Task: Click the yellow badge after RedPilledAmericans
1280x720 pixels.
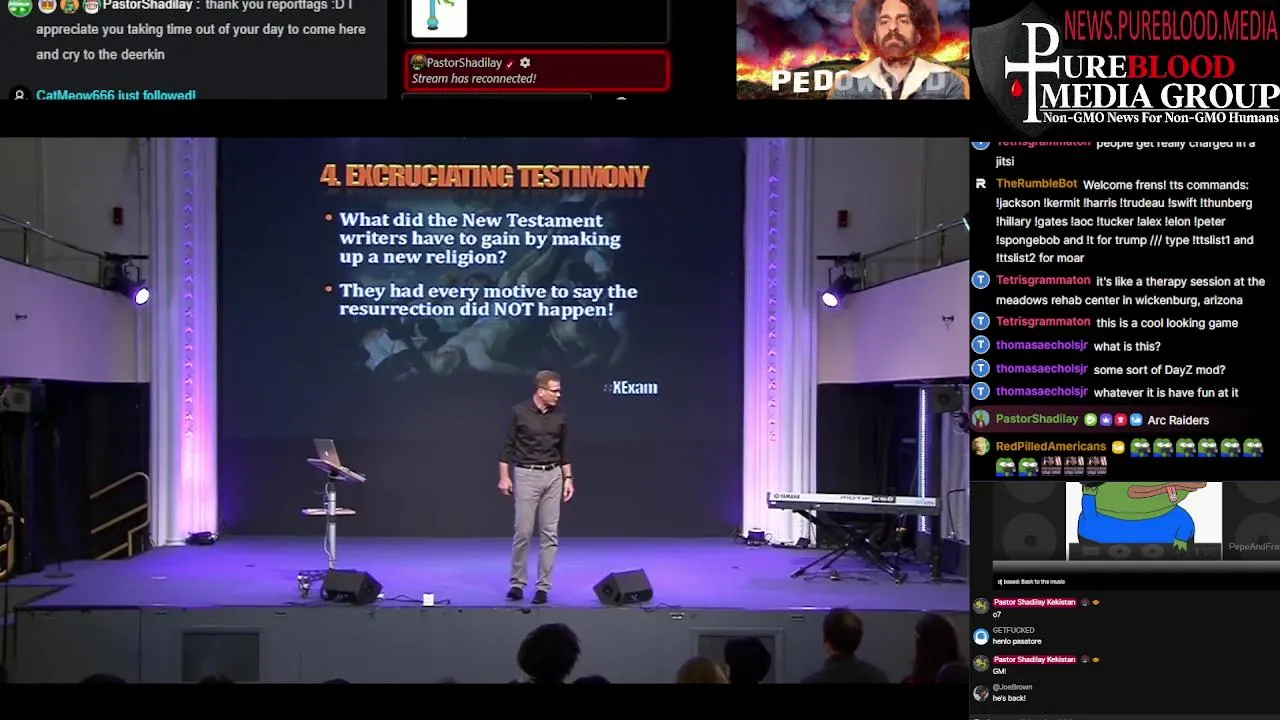Action: click(1118, 447)
